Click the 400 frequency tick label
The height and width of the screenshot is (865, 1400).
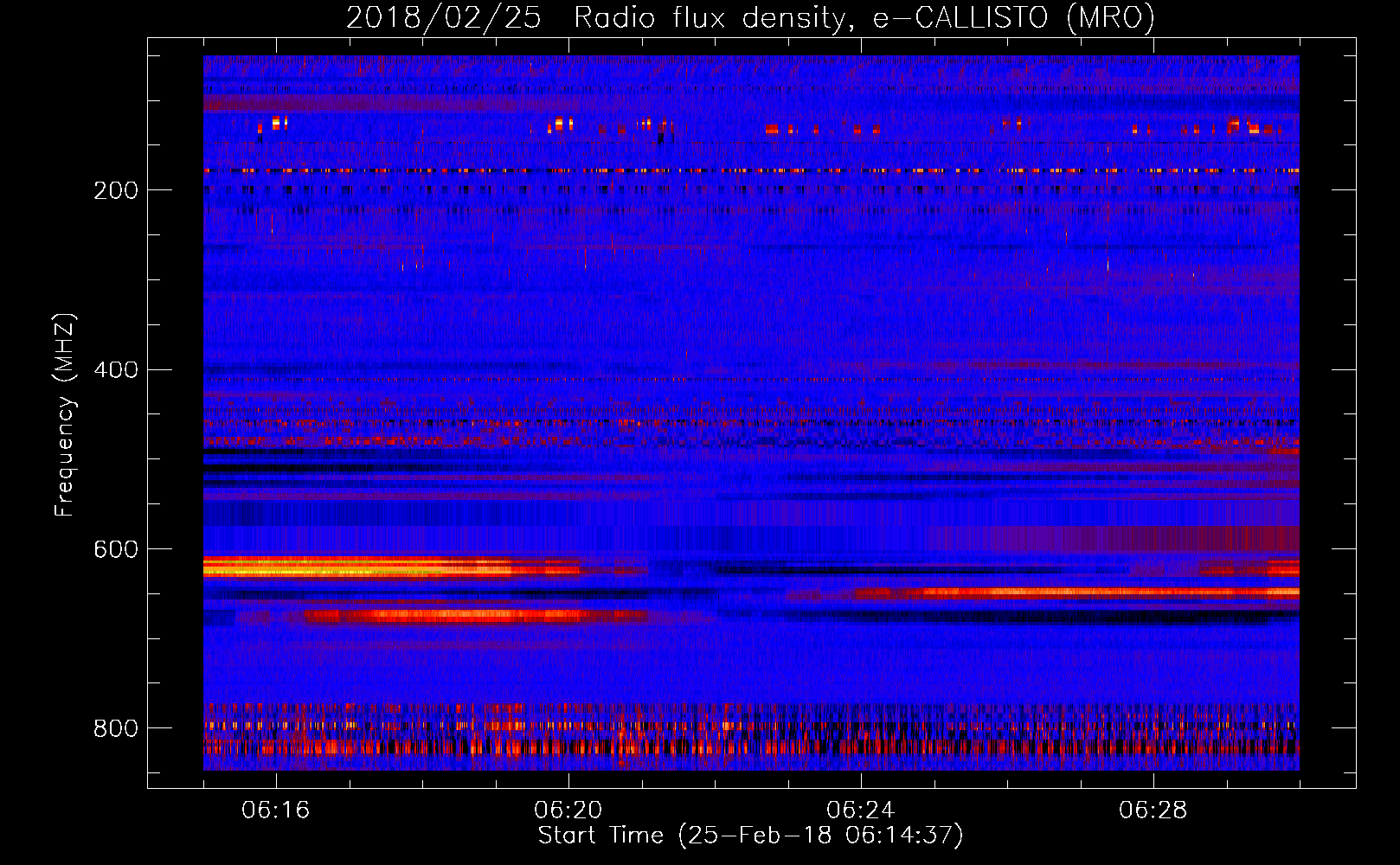(116, 370)
